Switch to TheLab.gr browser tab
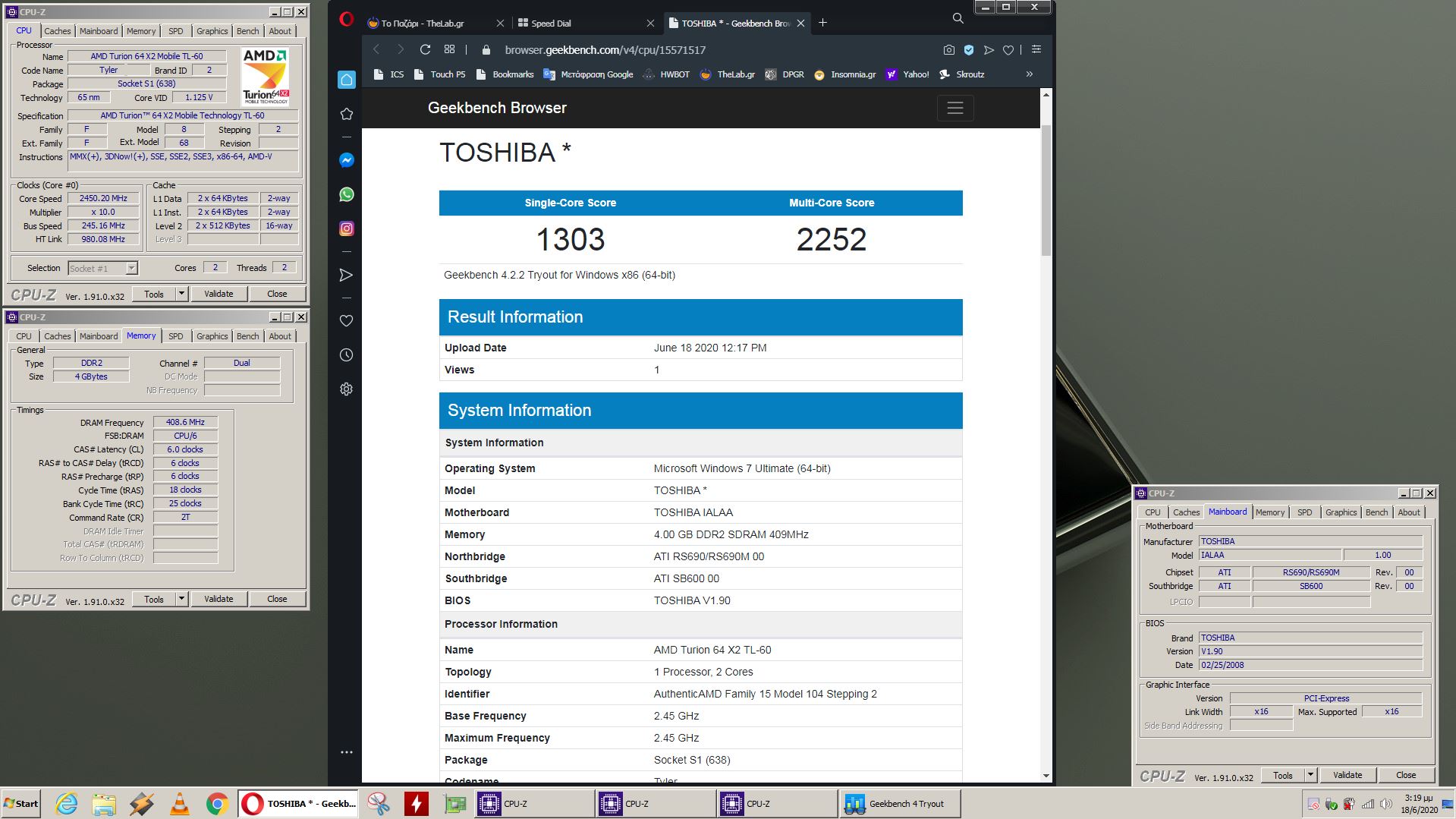This screenshot has width=1456, height=819. (x=436, y=23)
